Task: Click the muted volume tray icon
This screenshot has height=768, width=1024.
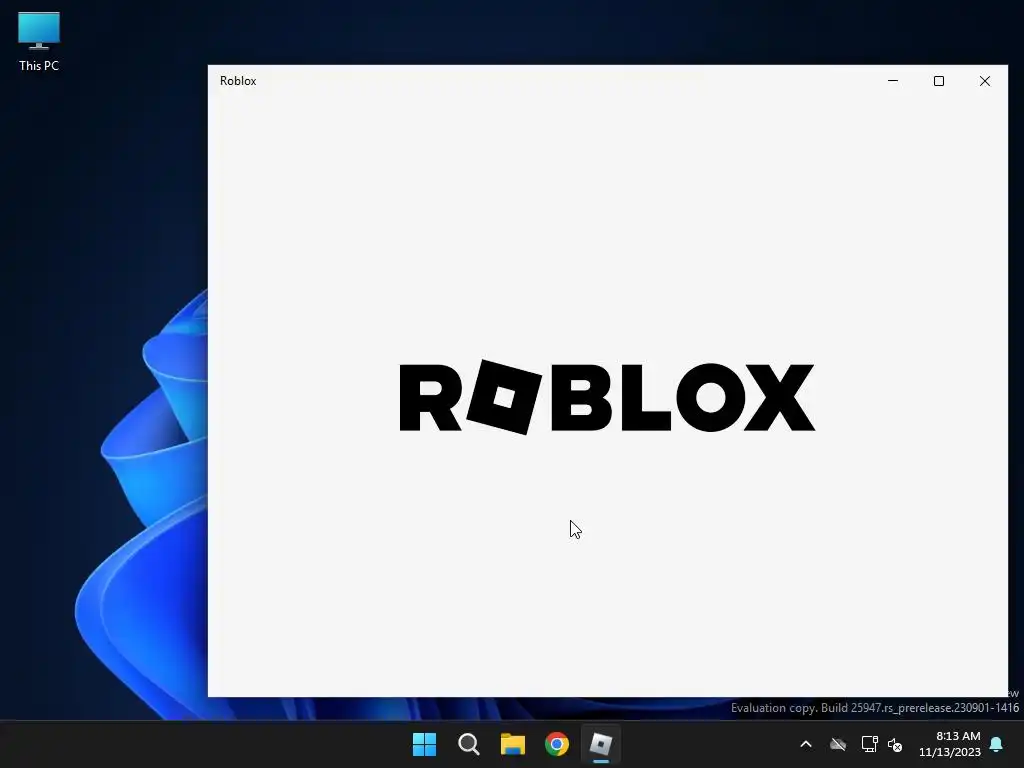Action: coord(895,744)
